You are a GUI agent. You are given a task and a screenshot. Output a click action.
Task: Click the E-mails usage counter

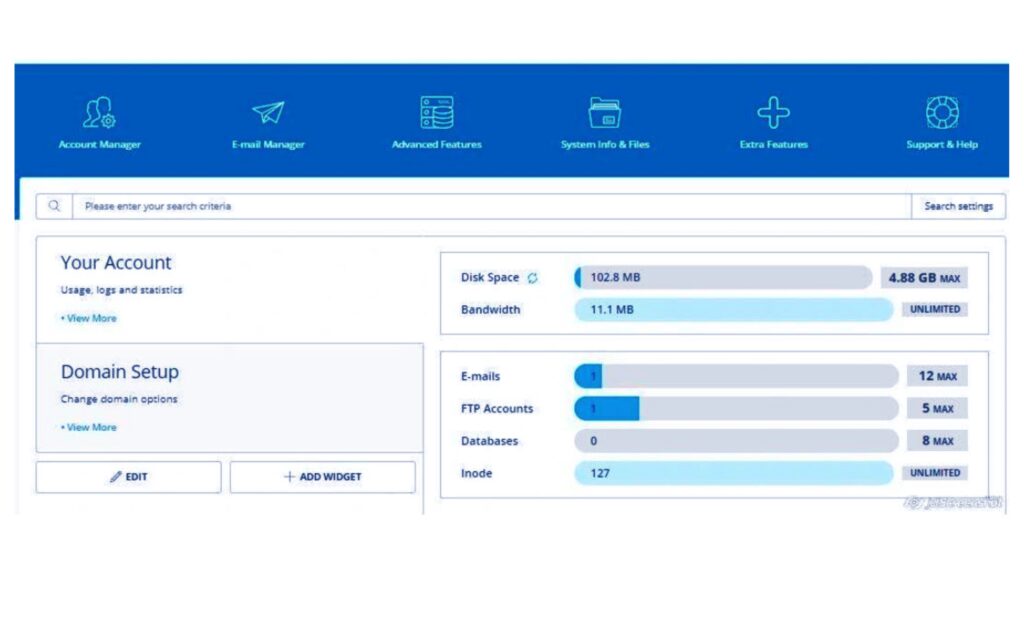pyautogui.click(x=735, y=376)
